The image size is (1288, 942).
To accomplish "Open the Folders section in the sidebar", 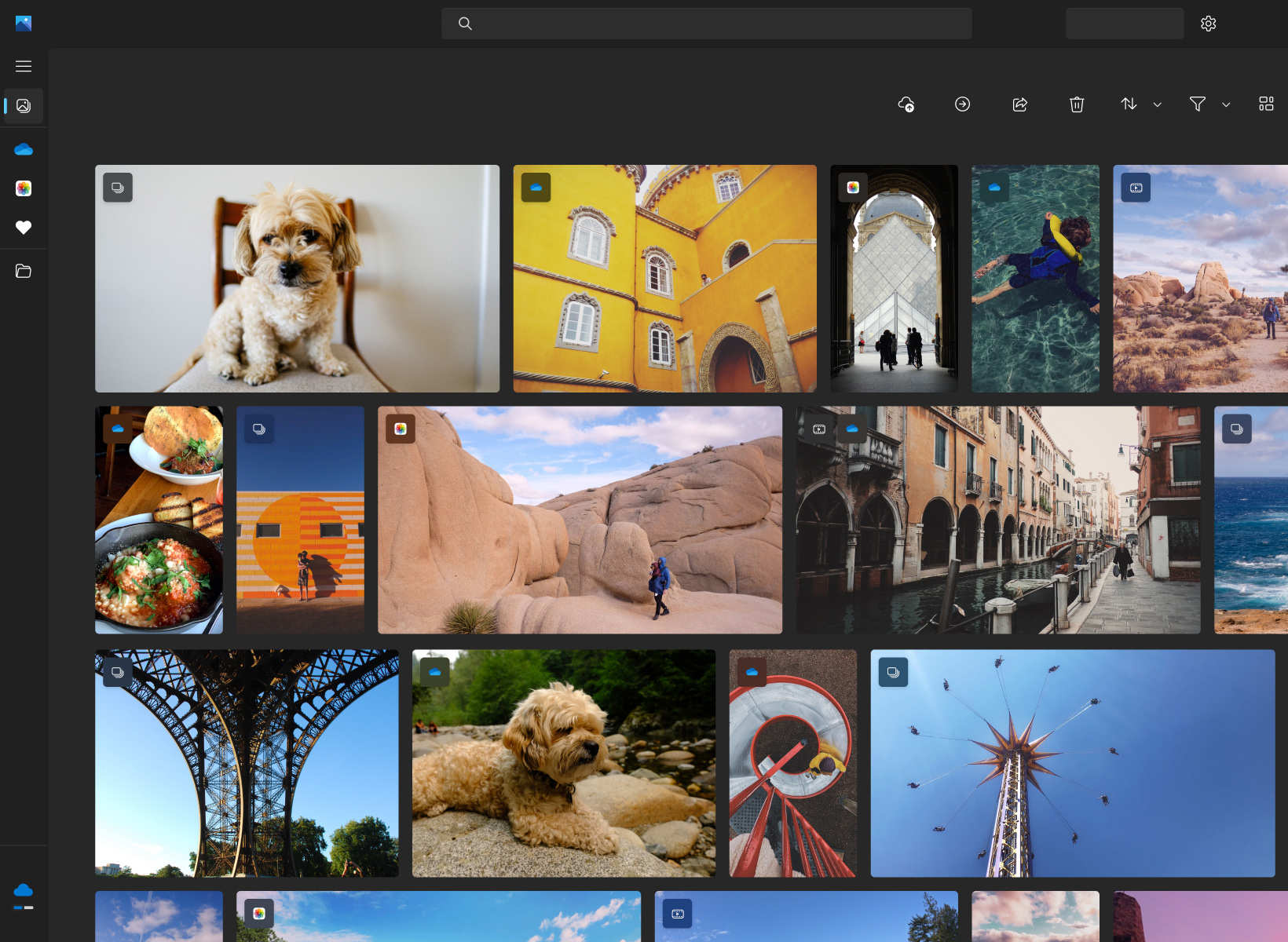I will click(x=24, y=271).
